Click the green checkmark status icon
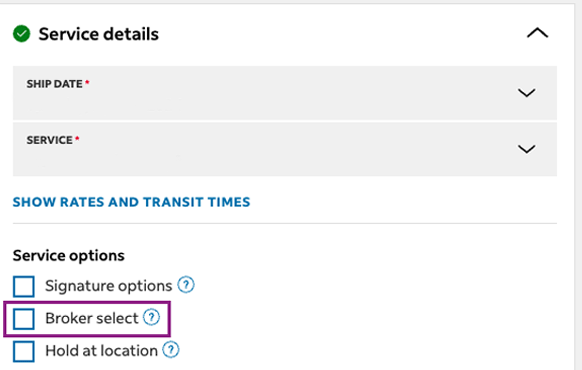This screenshot has height=370, width=582. (22, 34)
